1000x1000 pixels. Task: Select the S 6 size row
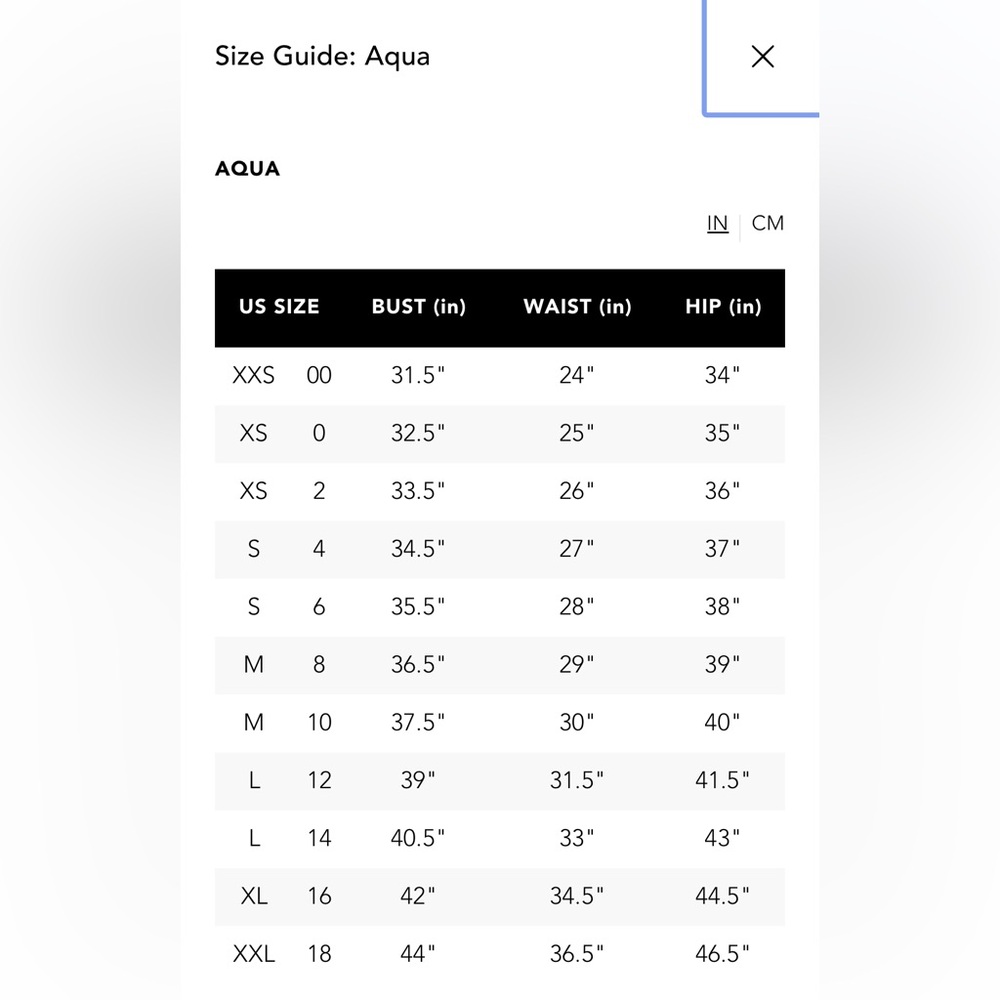pyautogui.click(x=499, y=607)
